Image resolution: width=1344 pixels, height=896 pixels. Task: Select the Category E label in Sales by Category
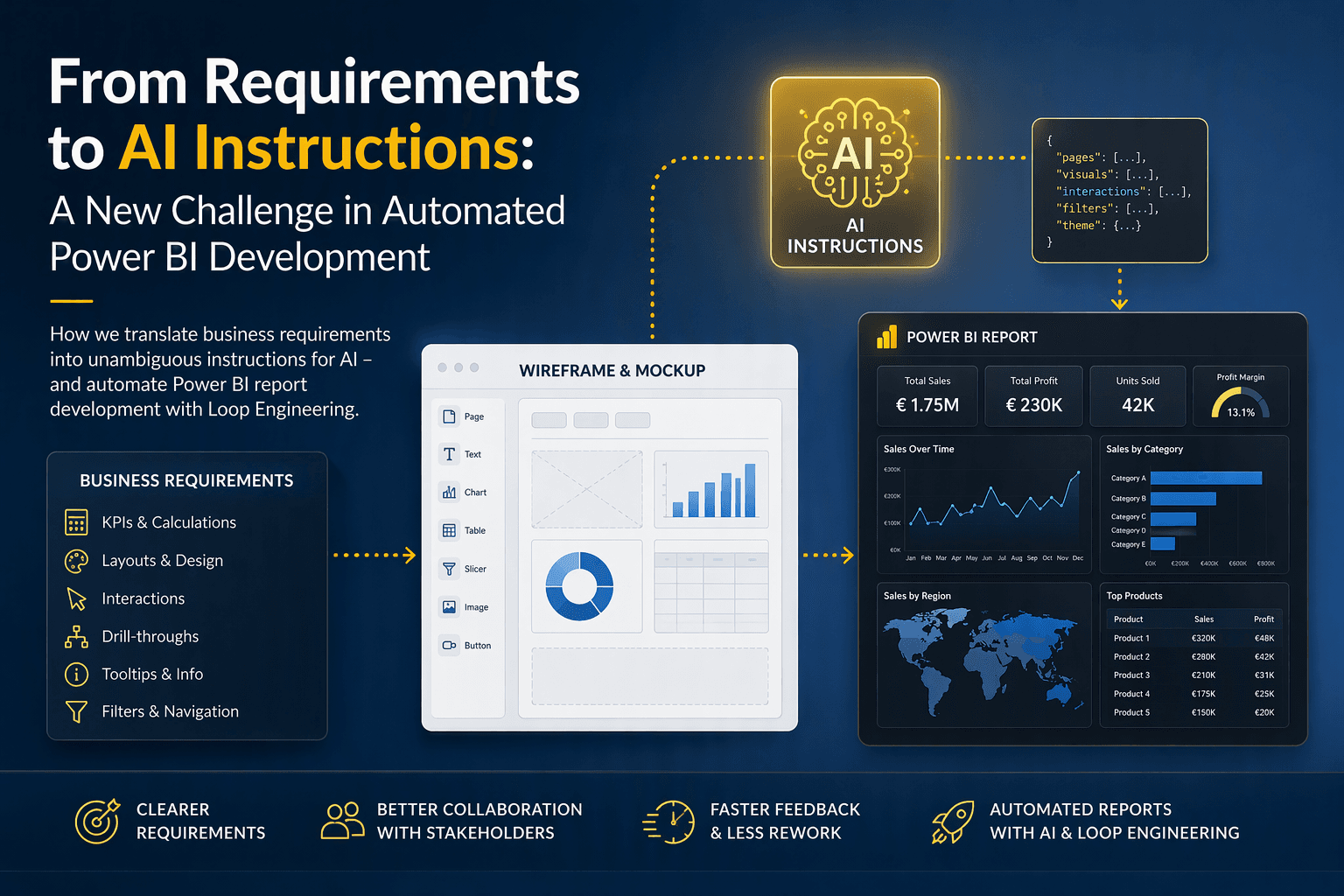tap(1128, 544)
